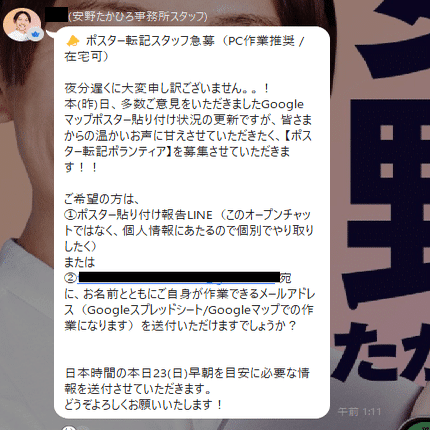Click the apology line 夜分遅くに大変申し訳ございません
This screenshot has height=430, width=430.
pyautogui.click(x=167, y=88)
